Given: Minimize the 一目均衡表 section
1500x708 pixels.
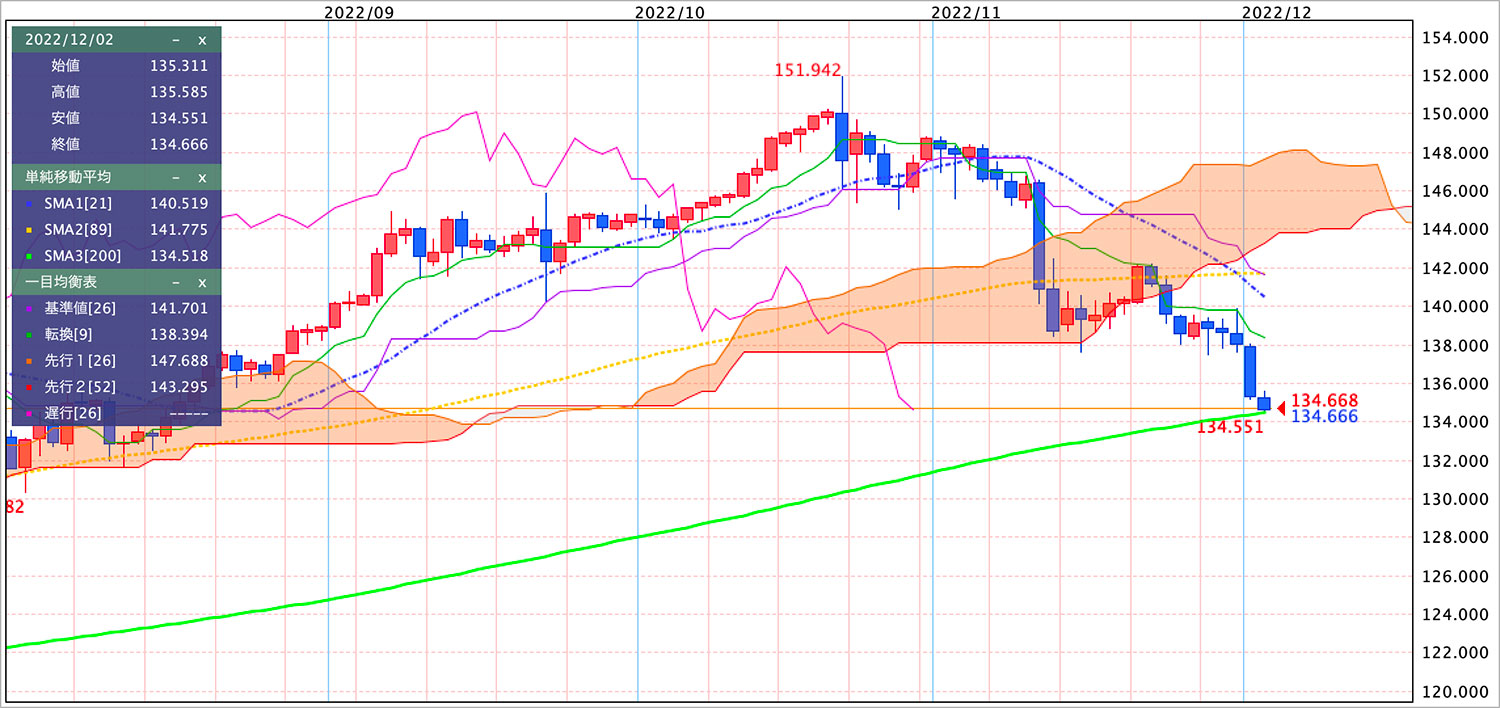Looking at the screenshot, I should point(176,283).
